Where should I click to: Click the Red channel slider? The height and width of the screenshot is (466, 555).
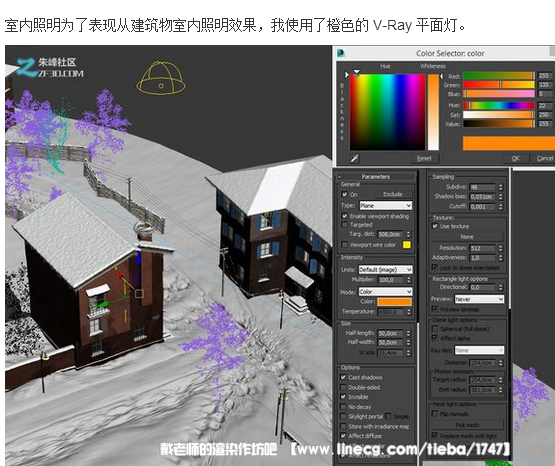(x=499, y=76)
